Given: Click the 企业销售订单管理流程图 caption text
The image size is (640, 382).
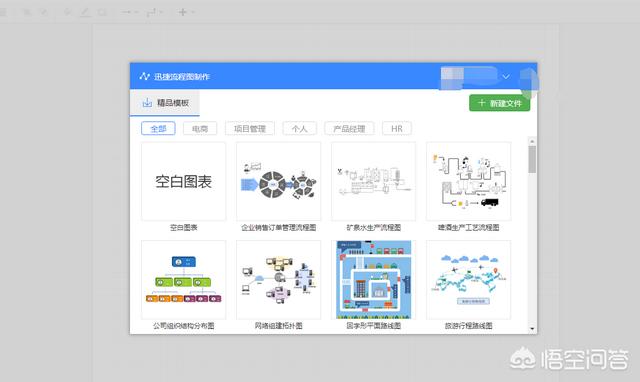Looking at the screenshot, I should point(278,227).
